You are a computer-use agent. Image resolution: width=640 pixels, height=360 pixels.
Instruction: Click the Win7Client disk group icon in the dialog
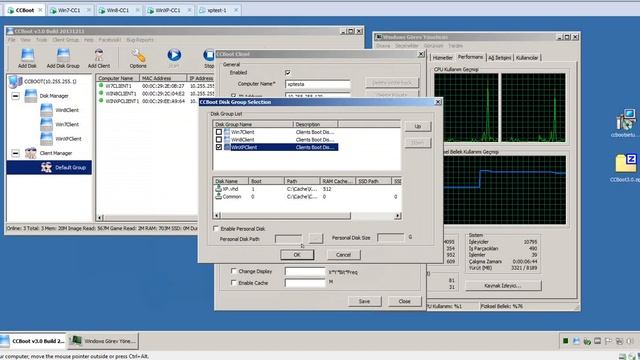(227, 132)
